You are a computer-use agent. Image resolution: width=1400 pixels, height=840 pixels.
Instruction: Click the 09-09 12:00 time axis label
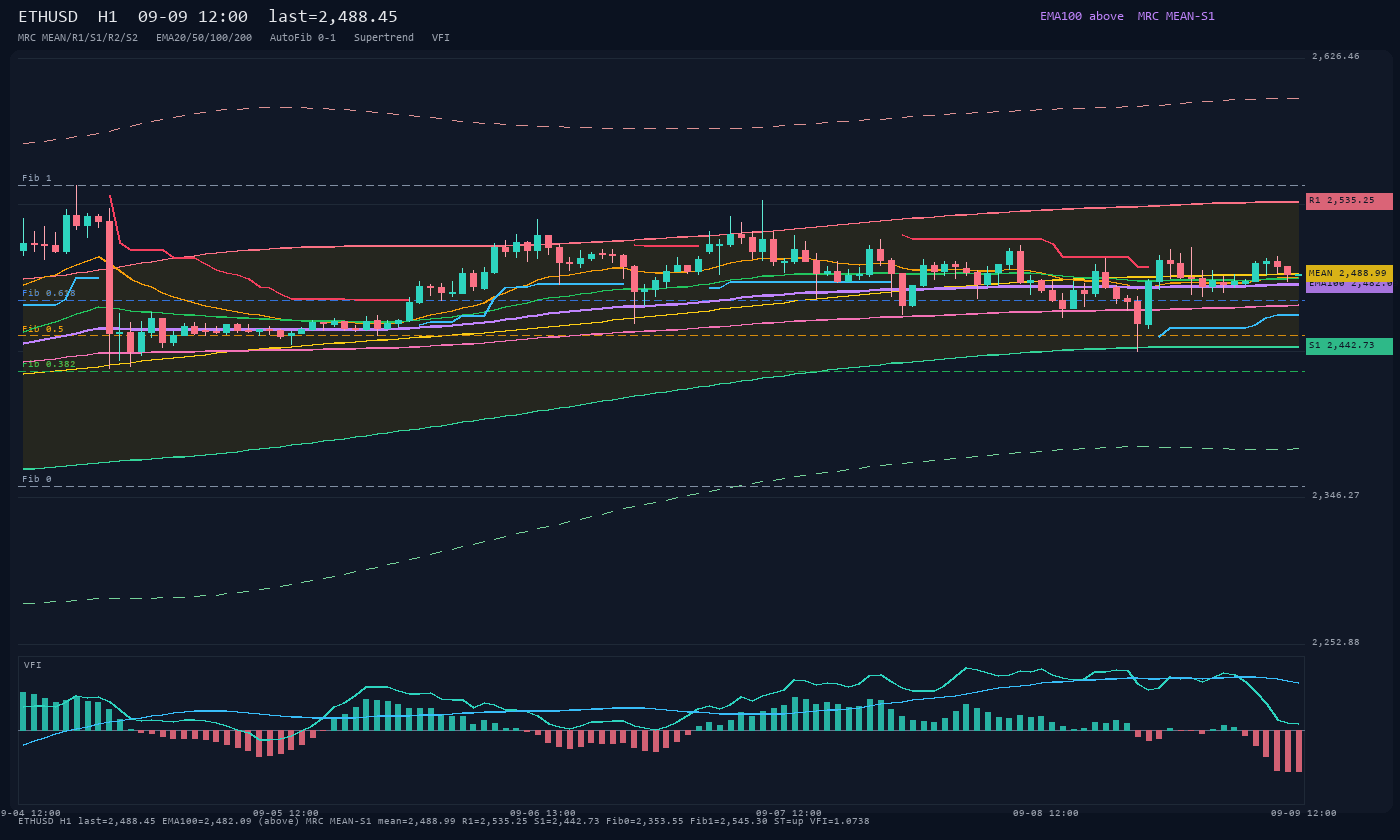point(1304,813)
